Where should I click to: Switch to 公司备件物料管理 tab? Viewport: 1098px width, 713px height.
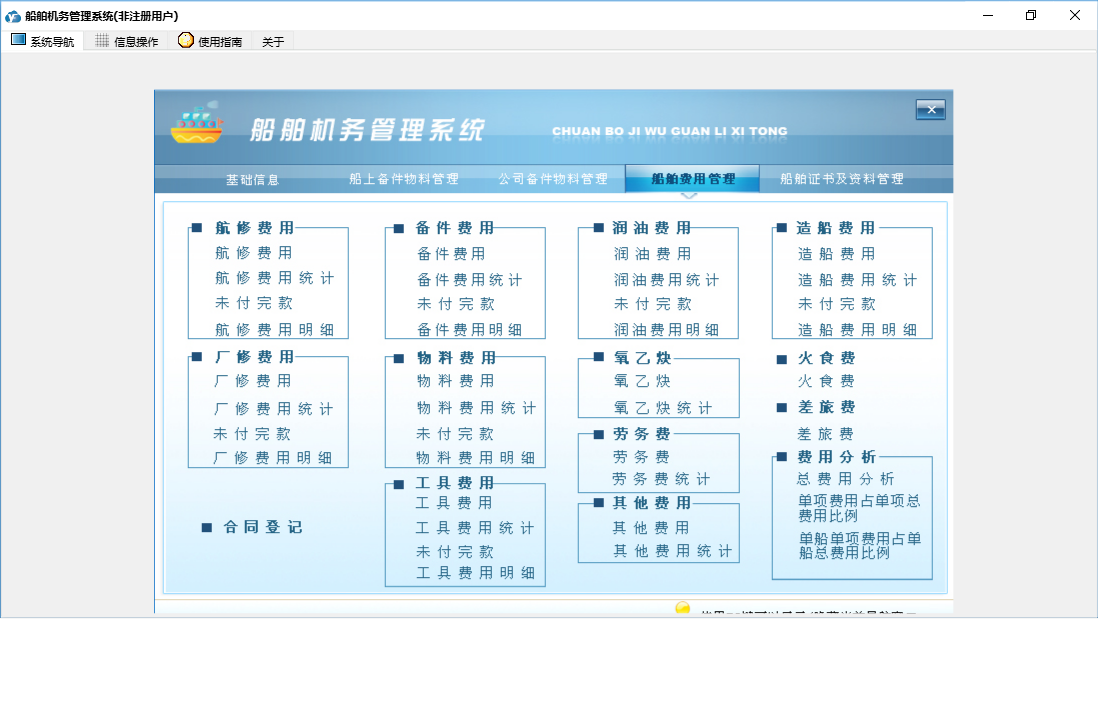(x=553, y=179)
